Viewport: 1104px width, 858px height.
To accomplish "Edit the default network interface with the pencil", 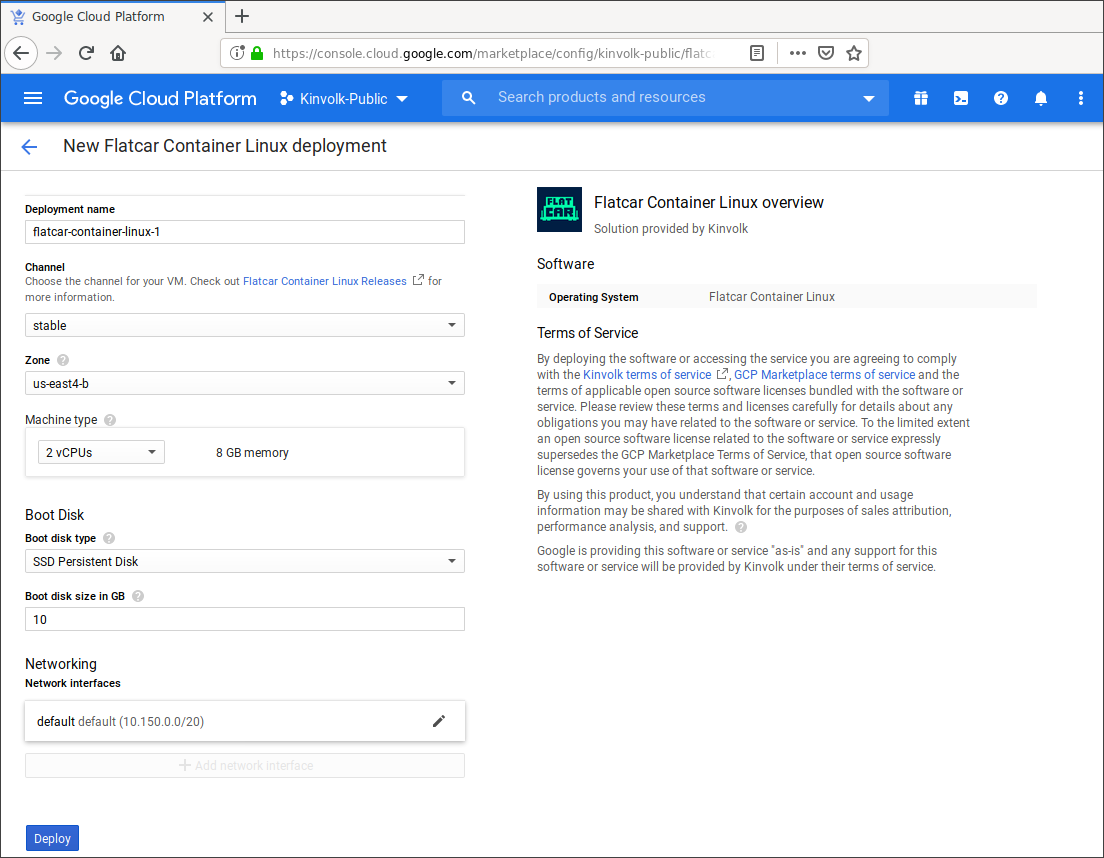I will 440,720.
